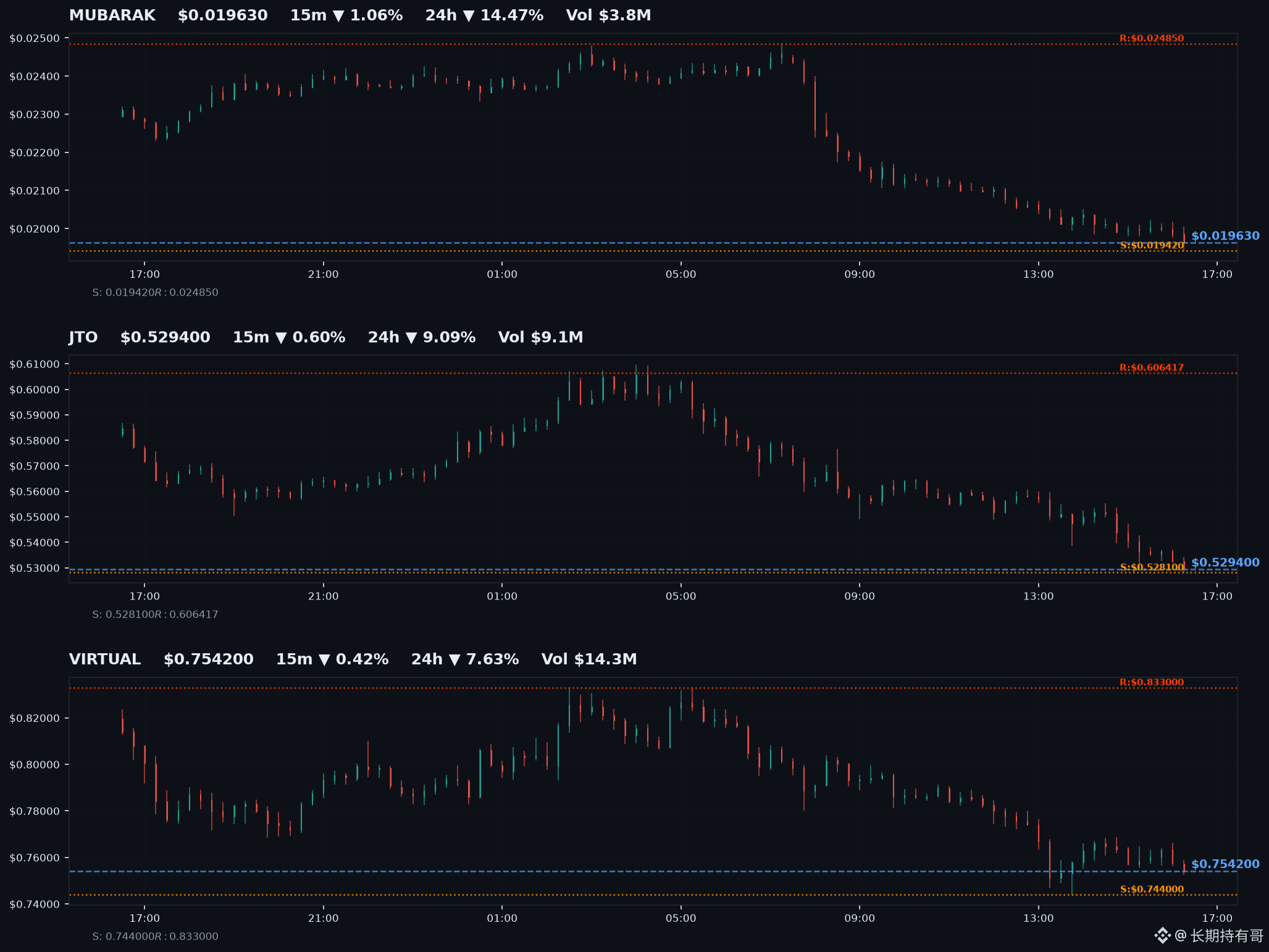
Task: Click the $0.61000 axis label in JTO chart
Action: point(35,364)
